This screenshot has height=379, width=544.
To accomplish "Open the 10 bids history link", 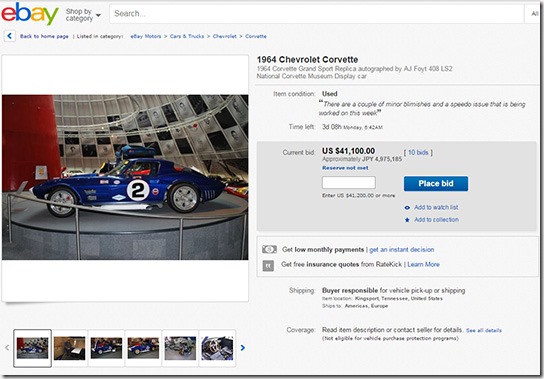I will coord(418,152).
